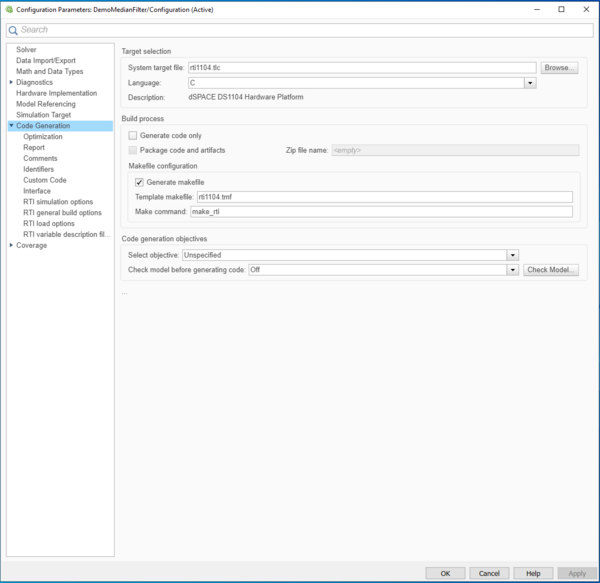Viewport: 600px width, 583px height.
Task: Open the Language dropdown
Action: (x=530, y=83)
